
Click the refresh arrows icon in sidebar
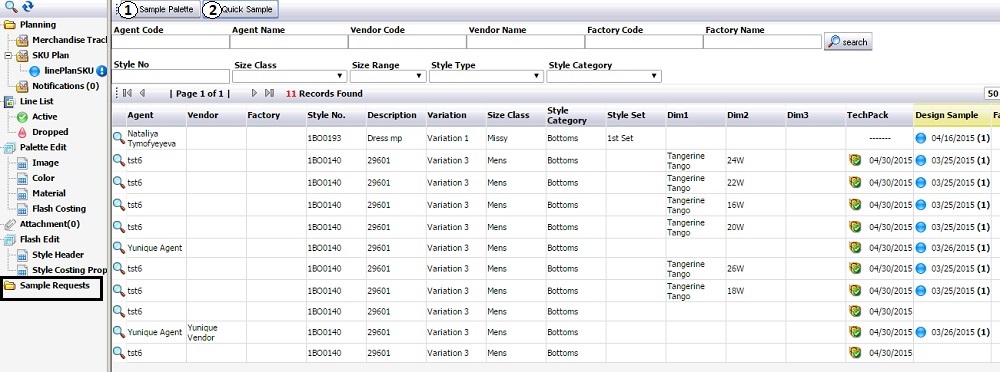(x=27, y=8)
